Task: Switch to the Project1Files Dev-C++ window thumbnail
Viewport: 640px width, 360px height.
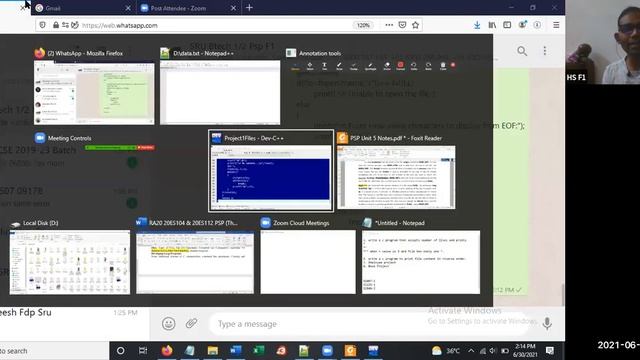Action: pyautogui.click(x=271, y=177)
